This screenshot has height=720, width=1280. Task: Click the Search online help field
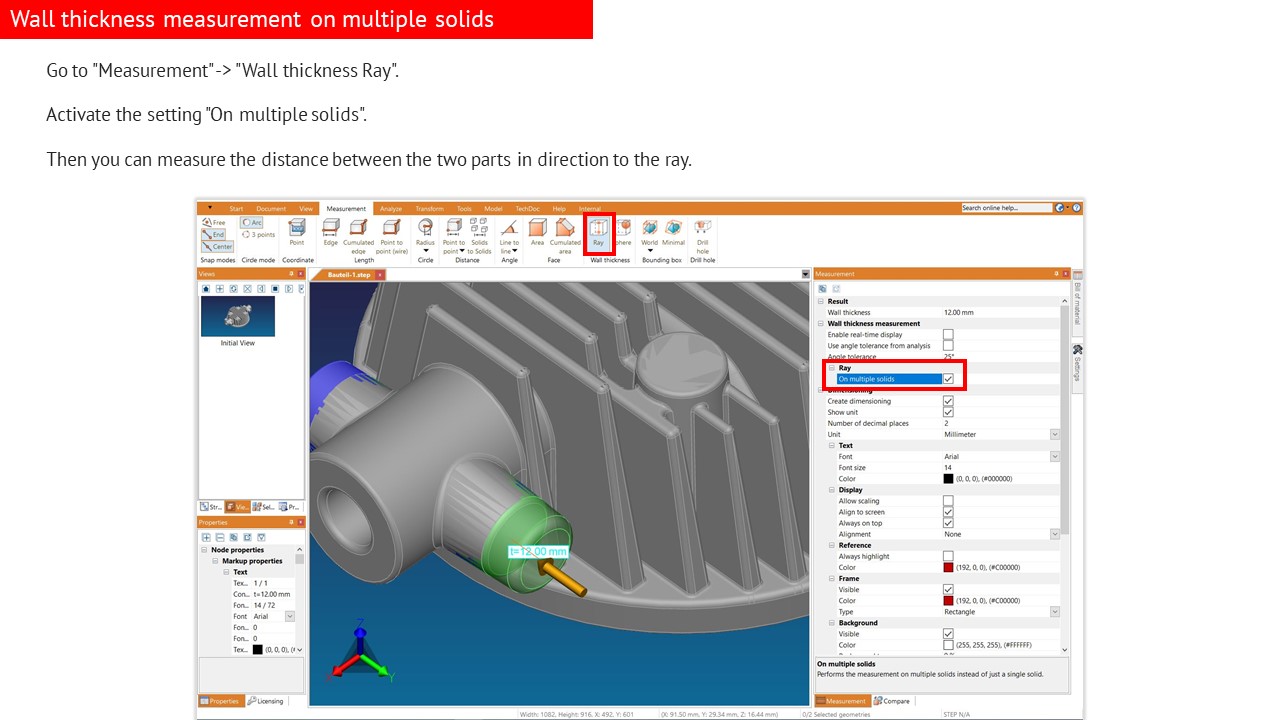pos(1005,208)
